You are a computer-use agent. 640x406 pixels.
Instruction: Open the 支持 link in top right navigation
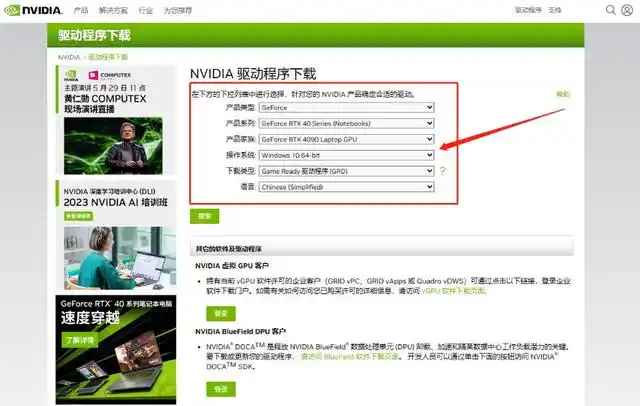555,10
